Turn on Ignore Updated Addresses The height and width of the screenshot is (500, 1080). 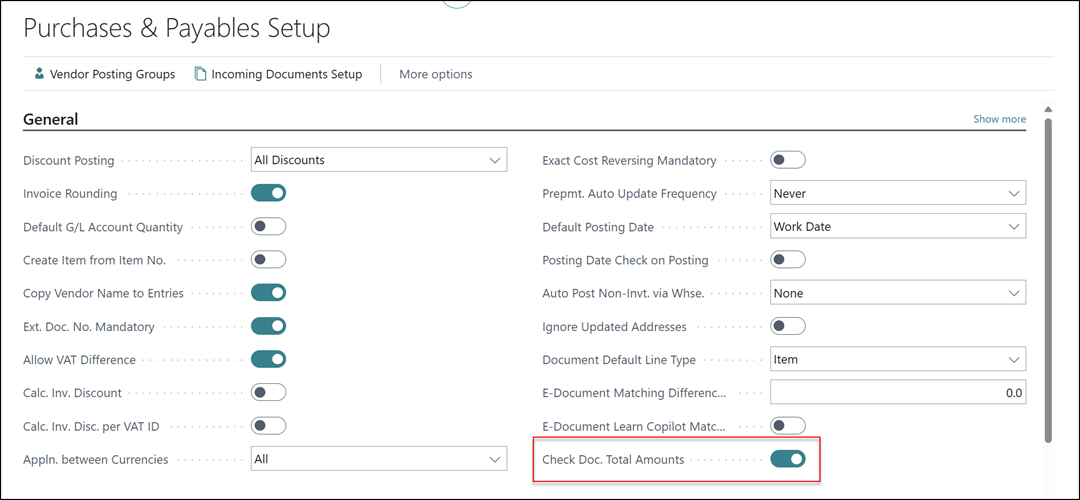click(x=788, y=326)
